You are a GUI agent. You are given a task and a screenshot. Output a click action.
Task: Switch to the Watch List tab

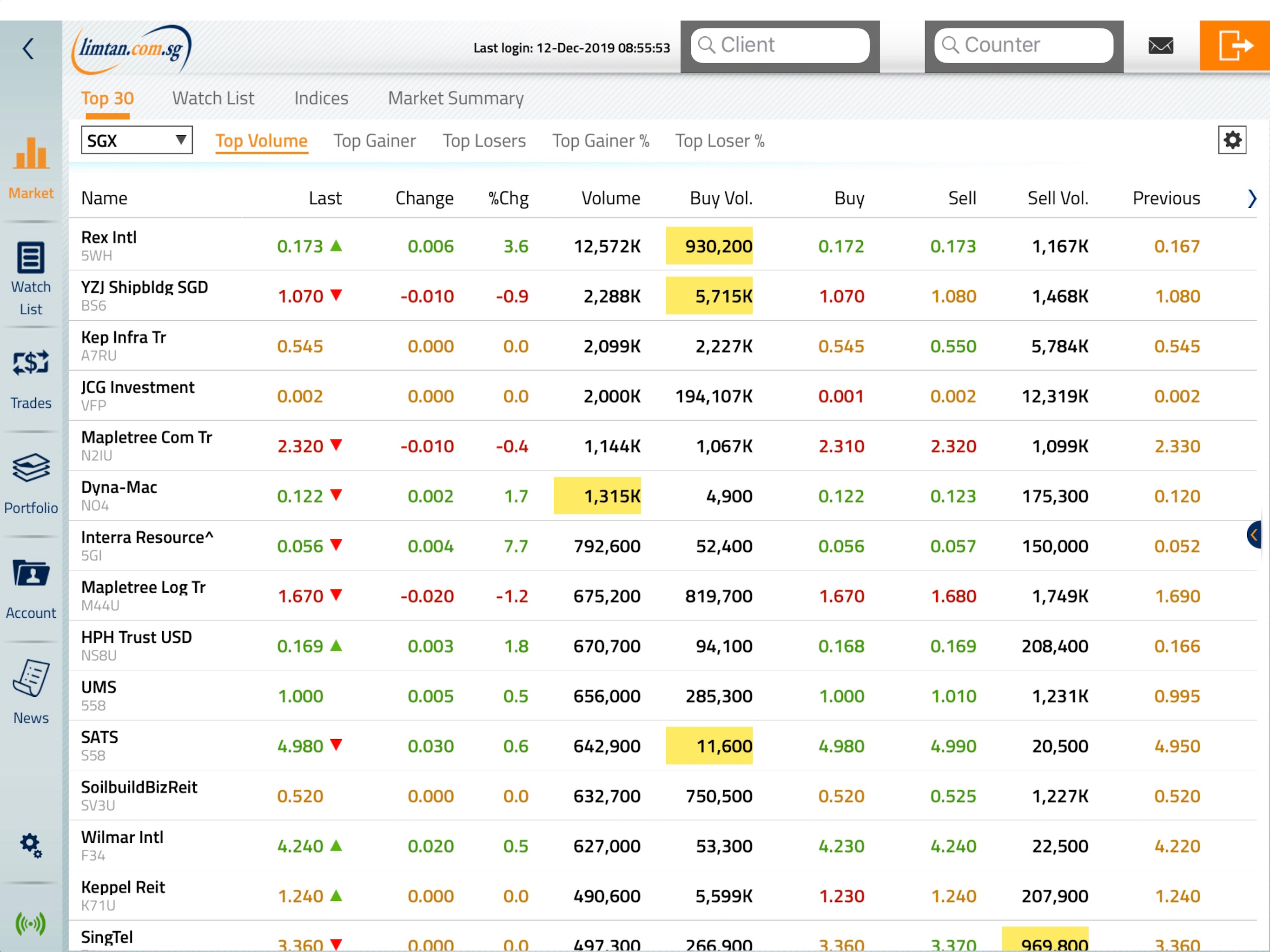click(213, 98)
